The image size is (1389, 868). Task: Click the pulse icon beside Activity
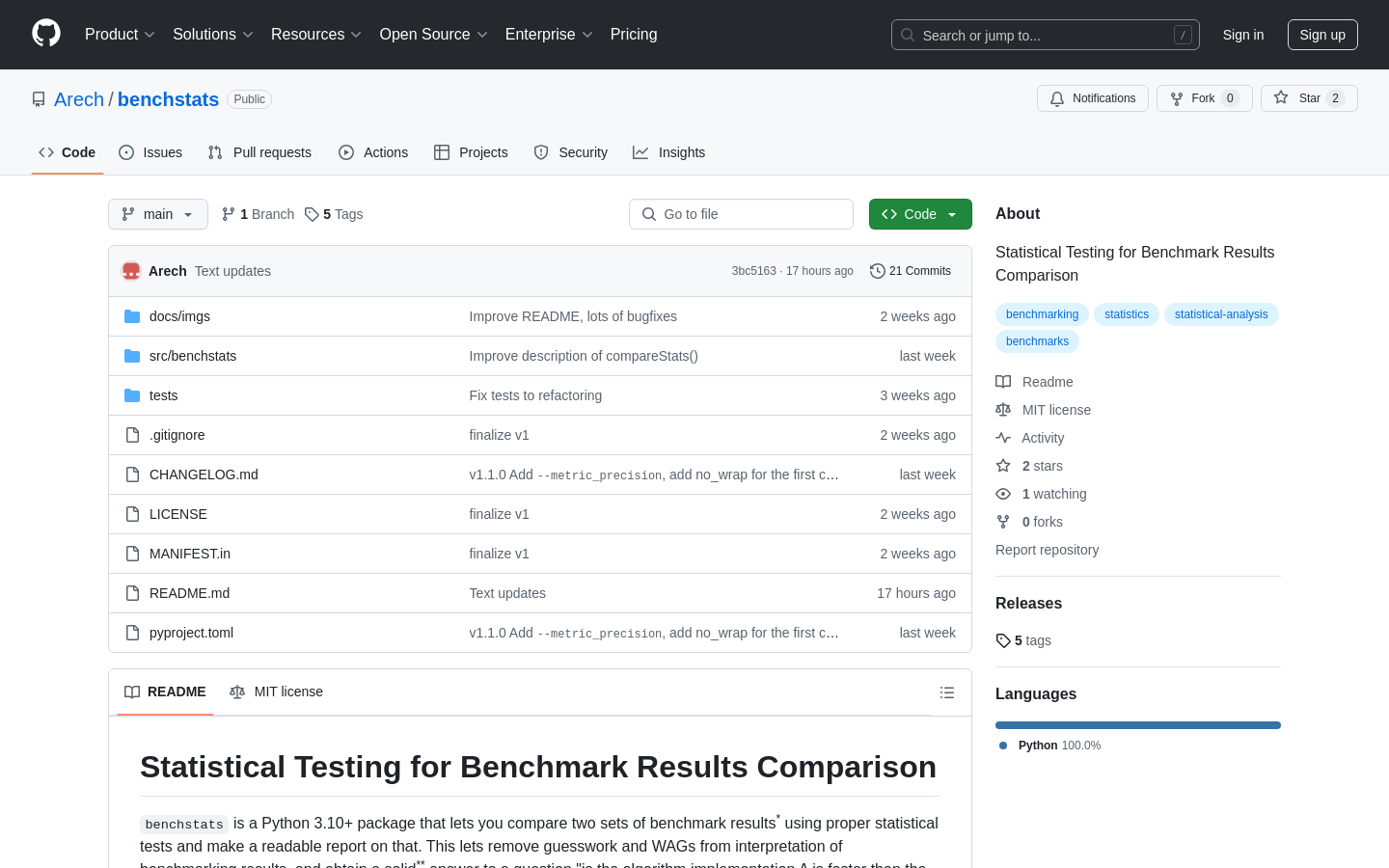(1003, 438)
